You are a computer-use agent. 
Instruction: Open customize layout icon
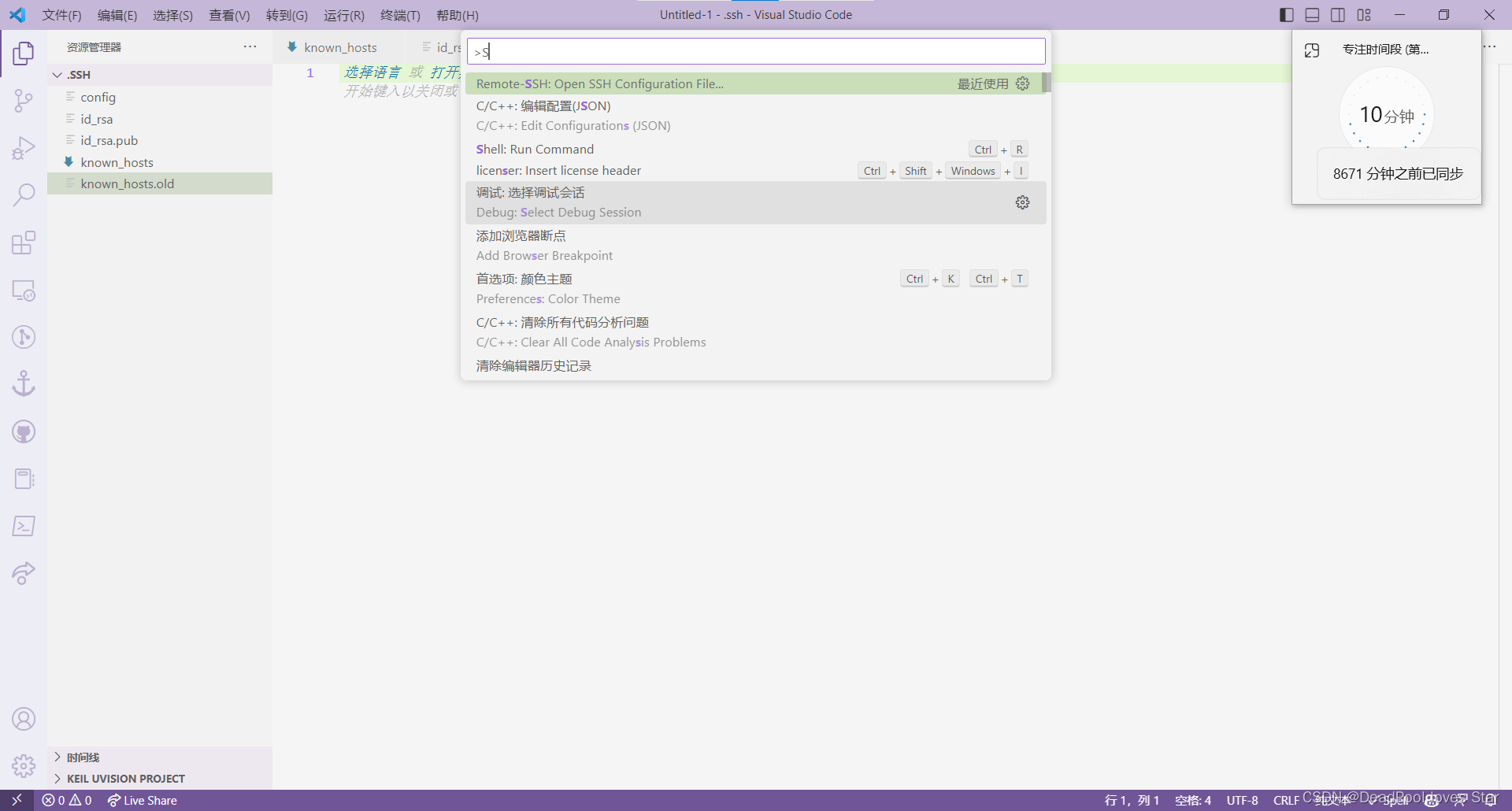(1364, 15)
